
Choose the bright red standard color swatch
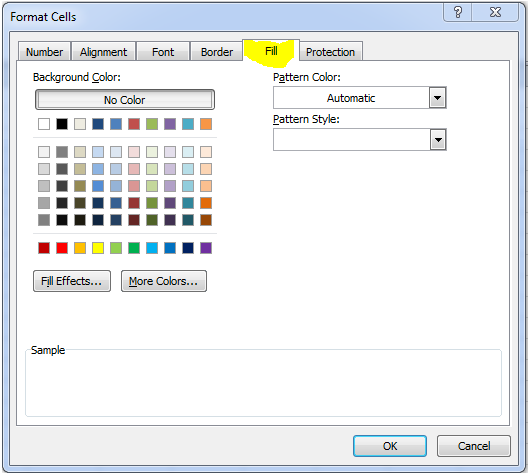pyautogui.click(x=62, y=248)
